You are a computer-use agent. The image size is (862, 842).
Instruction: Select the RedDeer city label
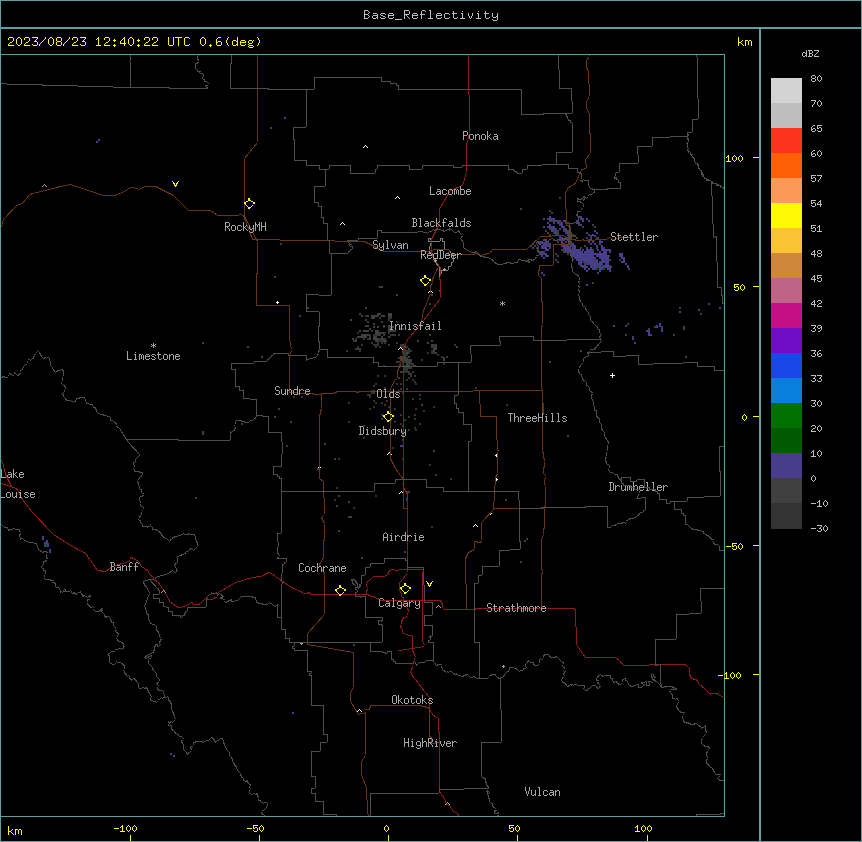coord(440,255)
